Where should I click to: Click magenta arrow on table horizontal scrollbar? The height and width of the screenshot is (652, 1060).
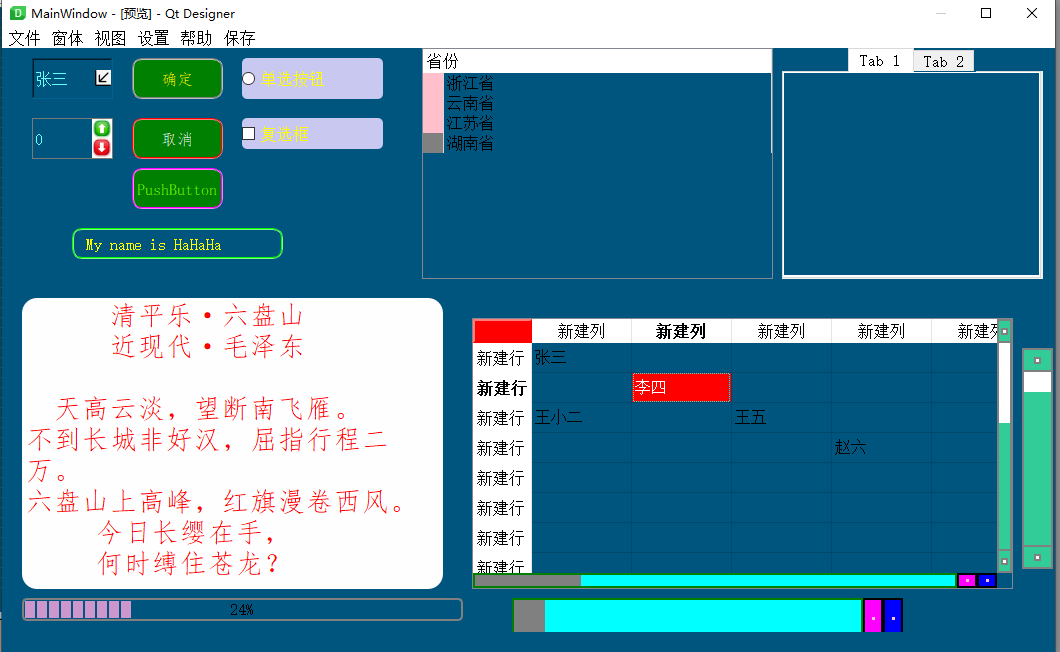pyautogui.click(x=967, y=580)
